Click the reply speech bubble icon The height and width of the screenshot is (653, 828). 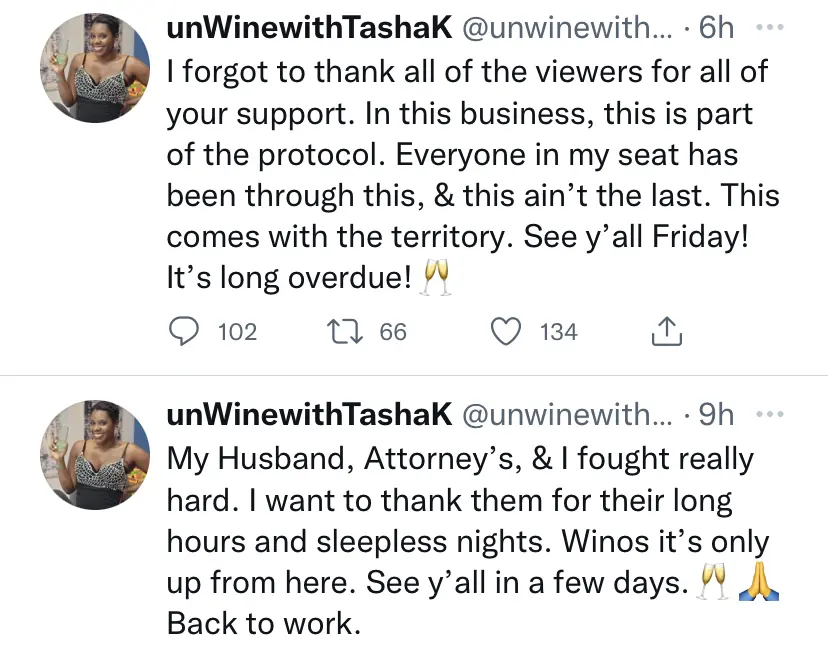click(x=183, y=331)
